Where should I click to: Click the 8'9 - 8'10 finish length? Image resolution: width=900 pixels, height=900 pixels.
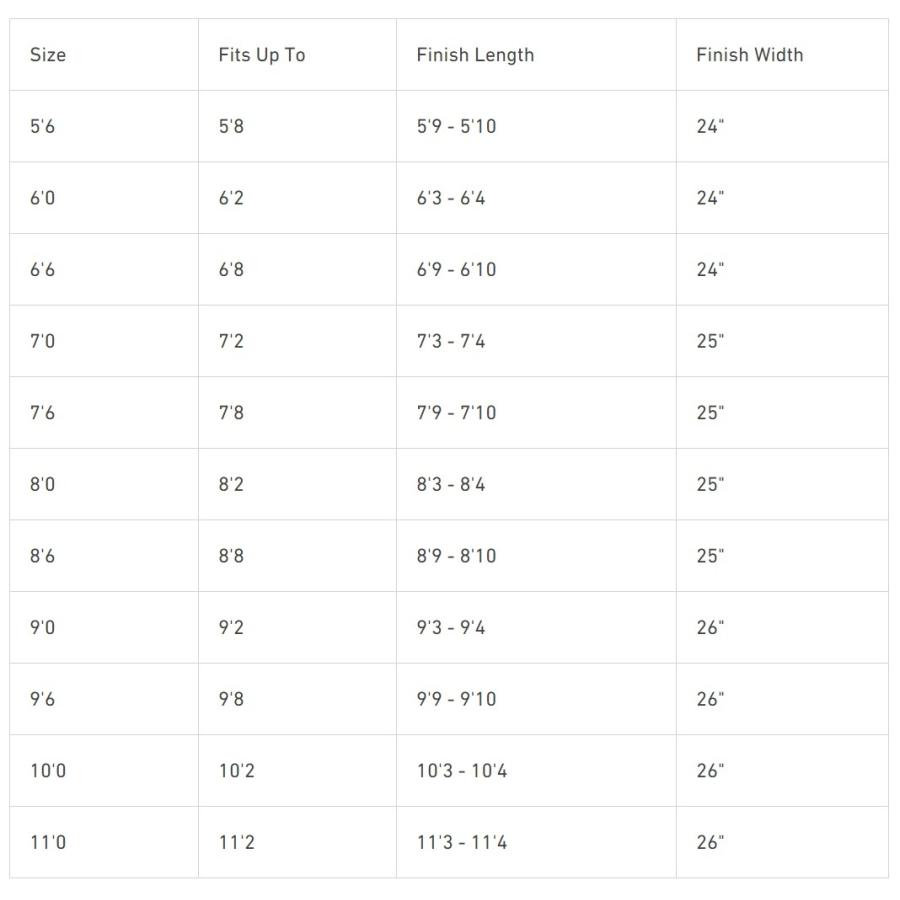[x=456, y=556]
